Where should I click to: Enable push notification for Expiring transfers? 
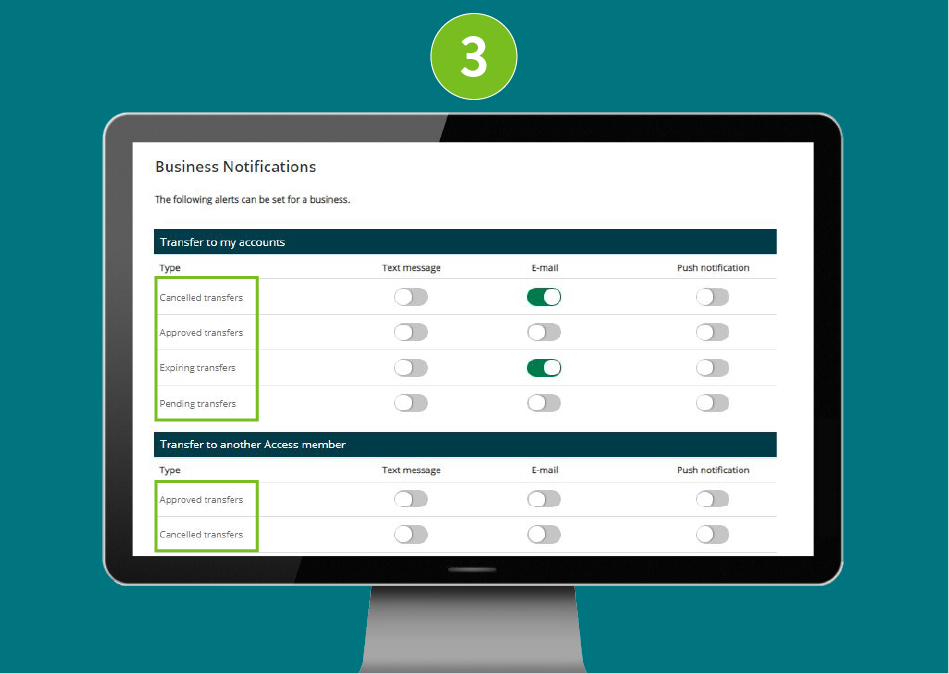point(712,368)
